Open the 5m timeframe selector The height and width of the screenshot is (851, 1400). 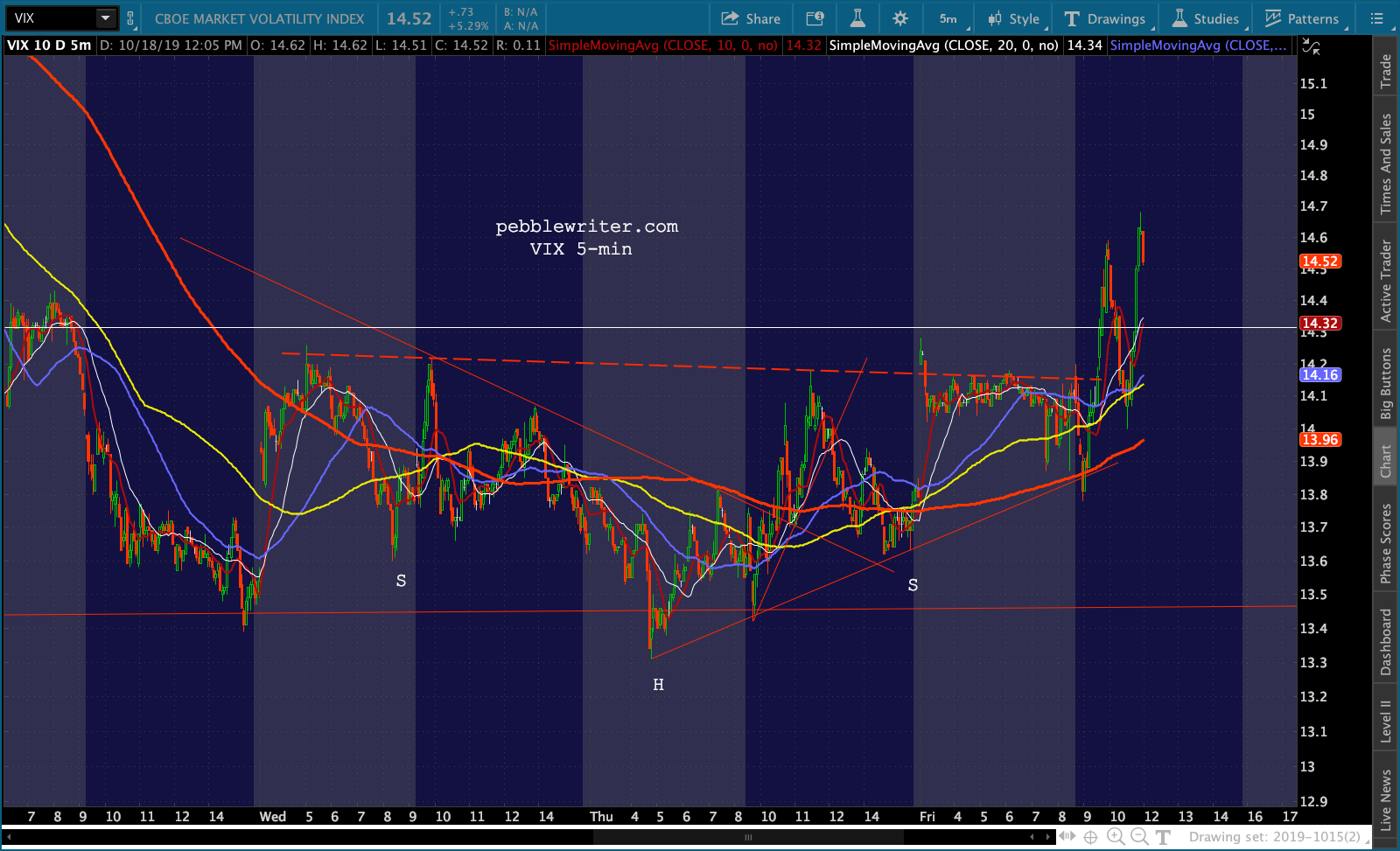coord(949,18)
